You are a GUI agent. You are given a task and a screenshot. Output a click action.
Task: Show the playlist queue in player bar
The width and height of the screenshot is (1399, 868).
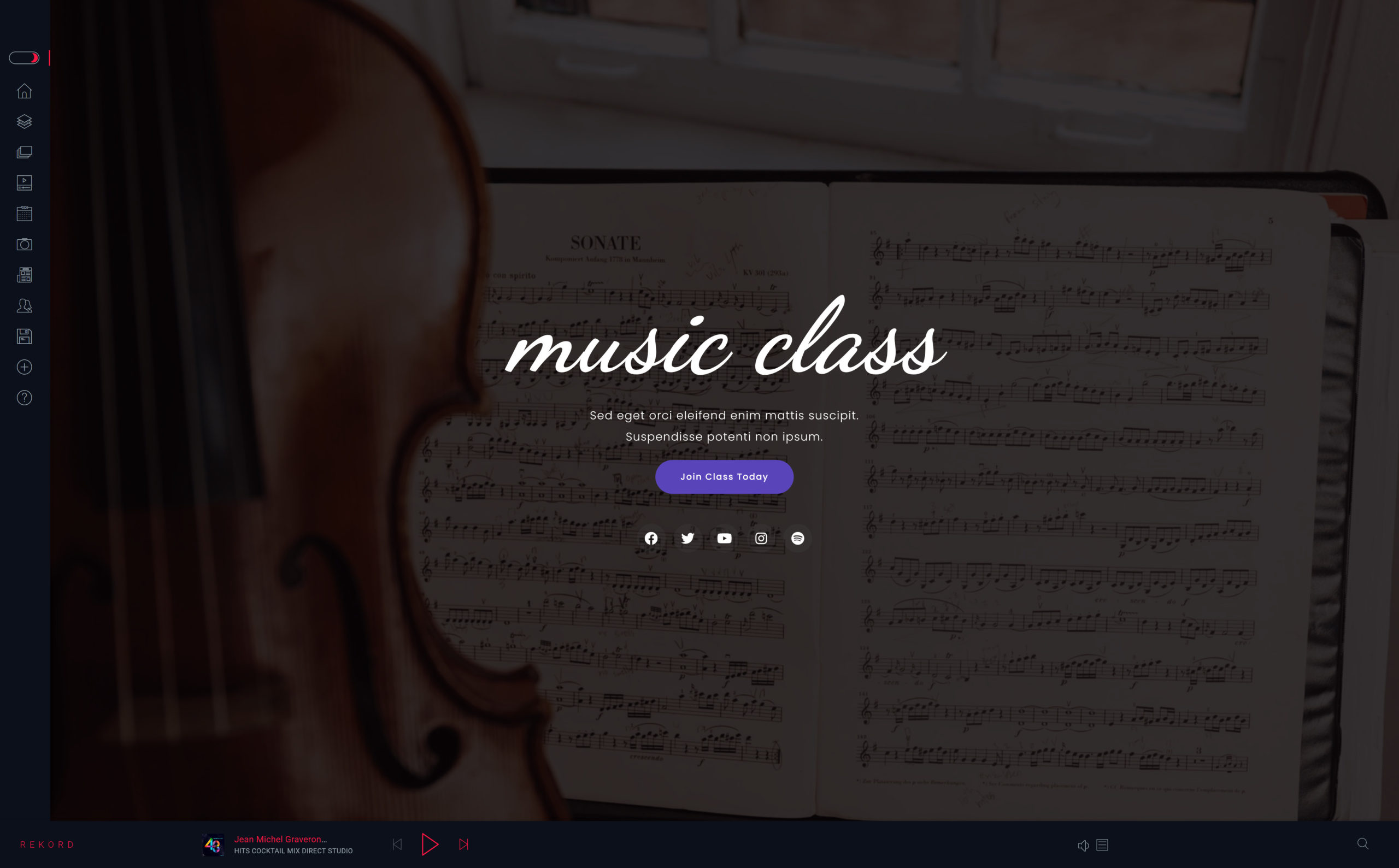coord(1102,845)
